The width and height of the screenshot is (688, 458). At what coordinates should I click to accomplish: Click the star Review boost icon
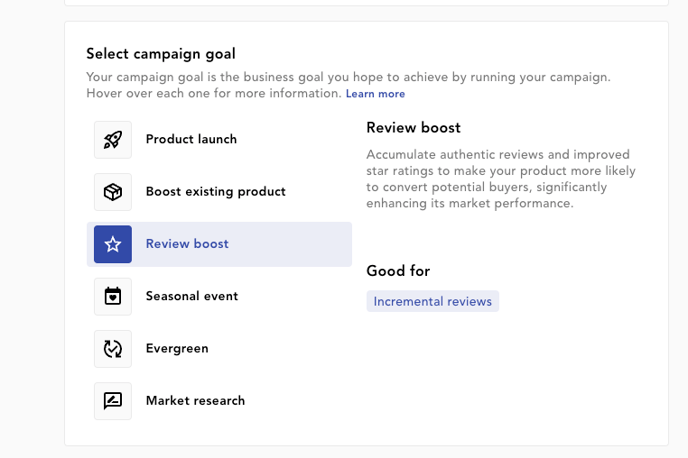(113, 244)
